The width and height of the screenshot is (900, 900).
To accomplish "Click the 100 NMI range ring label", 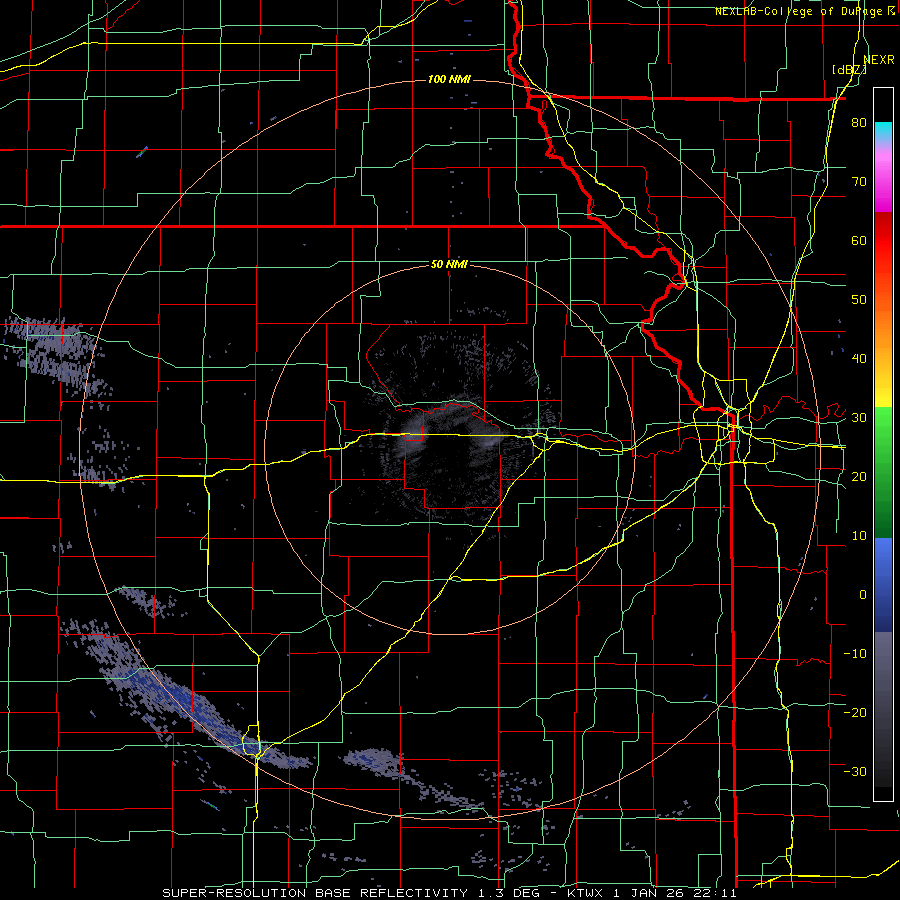I will tap(449, 79).
